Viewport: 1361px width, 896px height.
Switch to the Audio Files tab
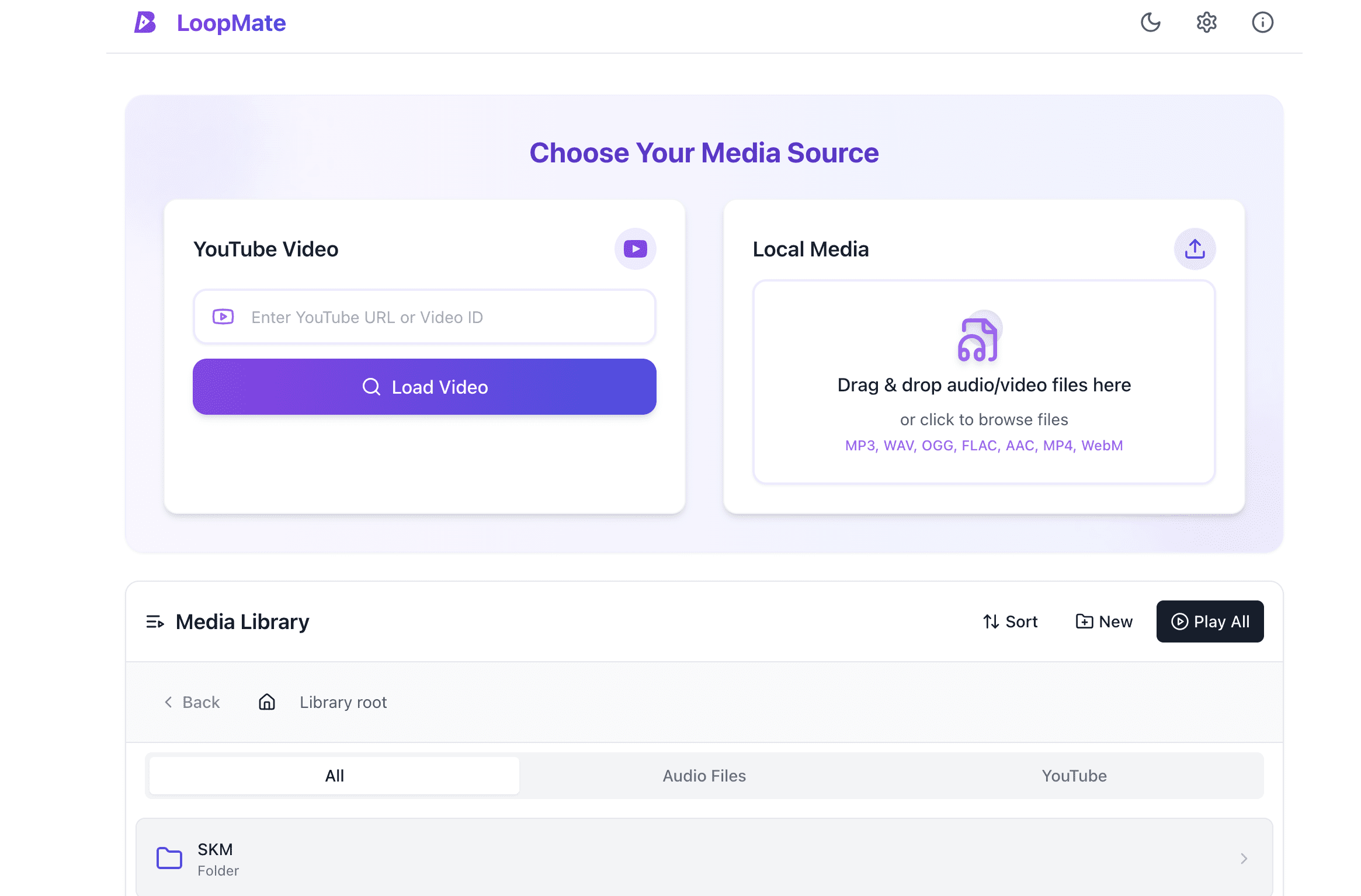(704, 776)
